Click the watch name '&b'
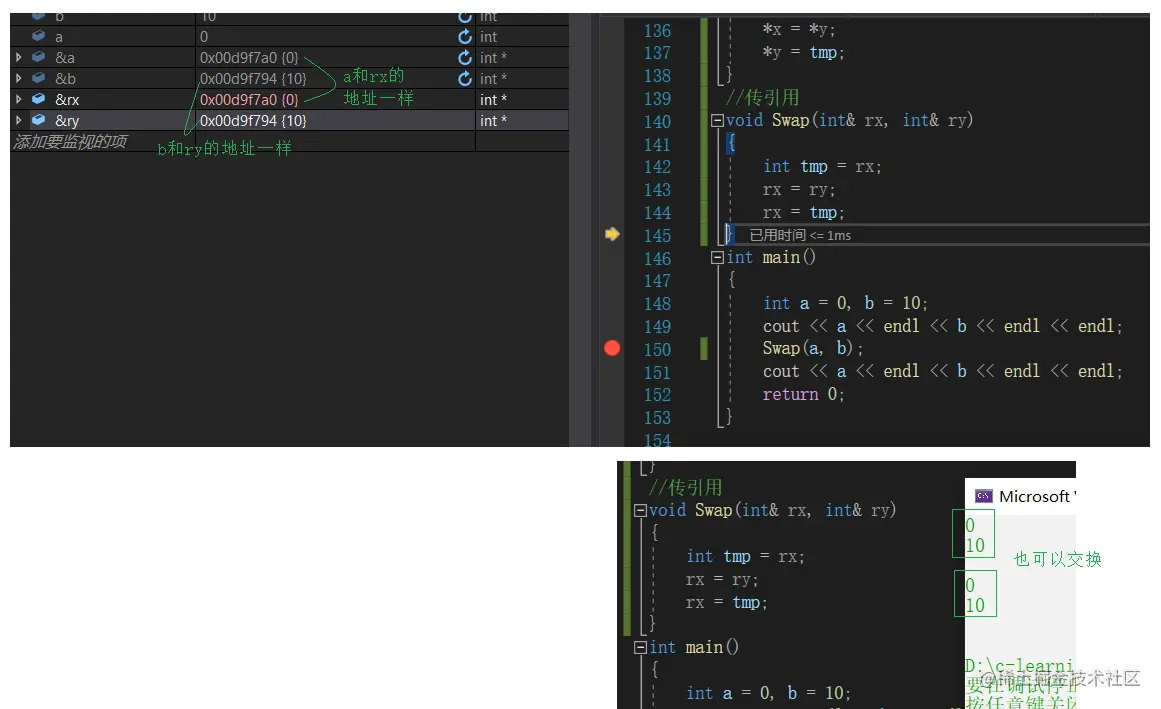The width and height of the screenshot is (1161, 709). (65, 78)
